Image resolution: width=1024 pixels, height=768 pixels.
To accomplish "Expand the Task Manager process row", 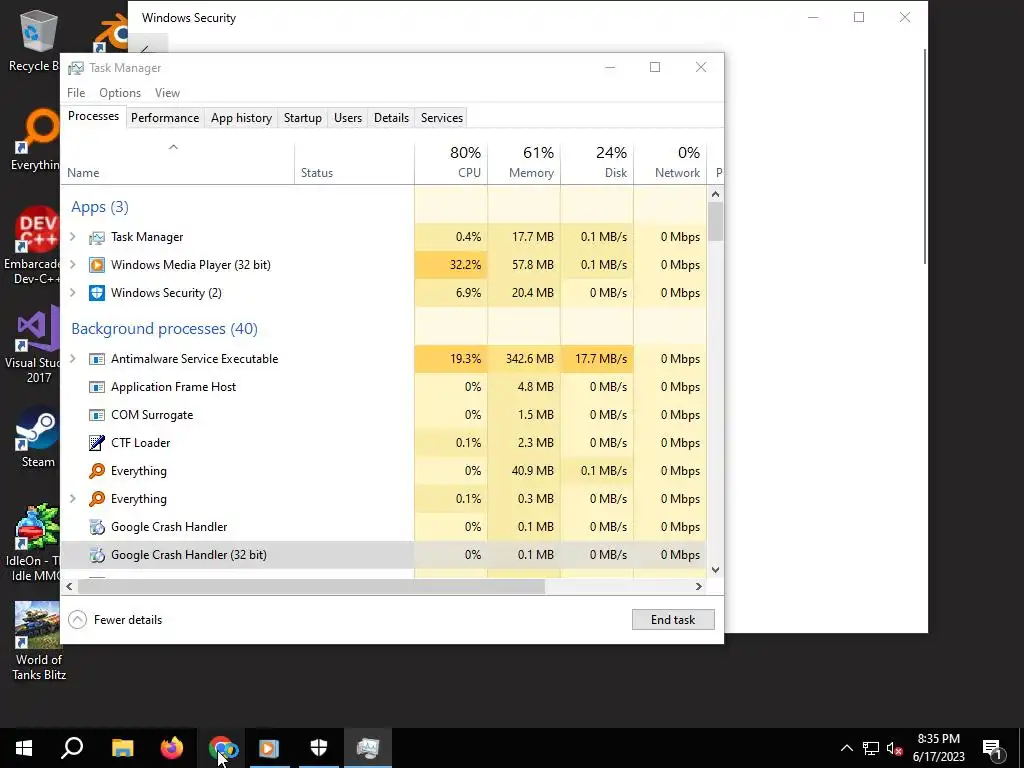I will 73,236.
